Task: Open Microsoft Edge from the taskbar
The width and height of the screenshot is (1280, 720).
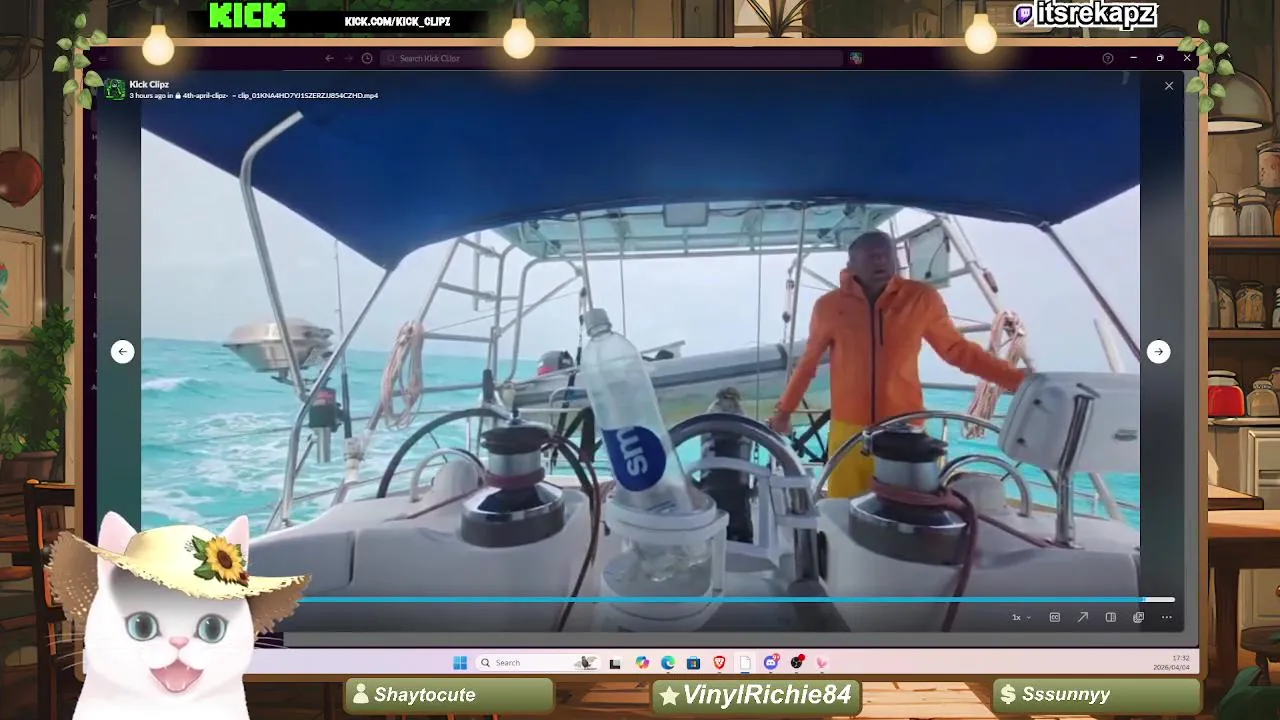Action: click(668, 663)
